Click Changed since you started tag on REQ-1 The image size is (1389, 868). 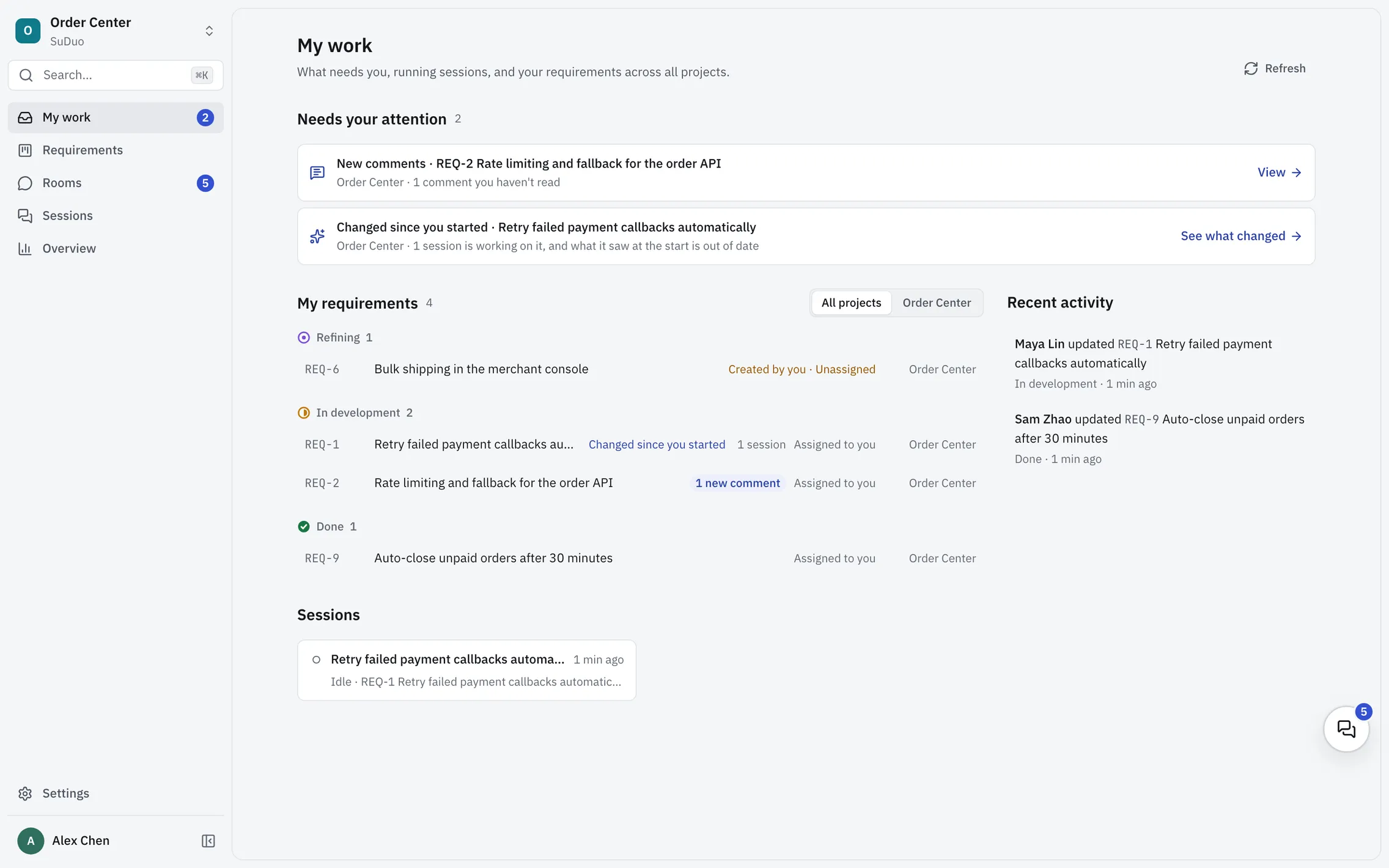point(657,444)
